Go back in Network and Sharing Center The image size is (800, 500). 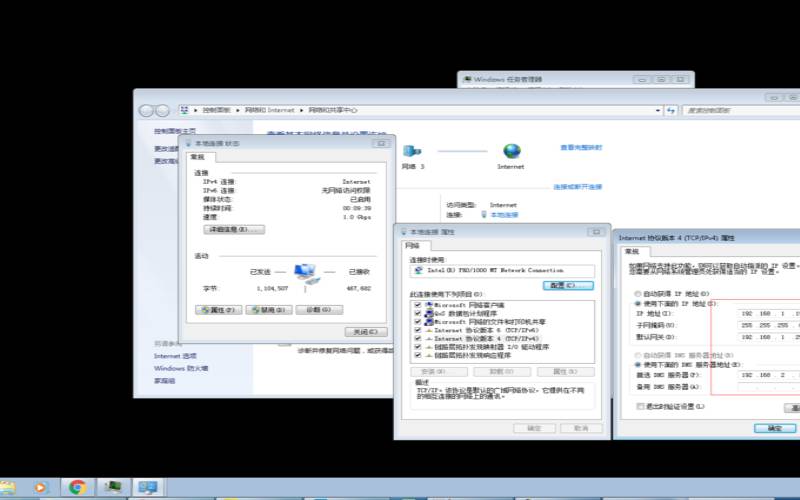(x=146, y=111)
